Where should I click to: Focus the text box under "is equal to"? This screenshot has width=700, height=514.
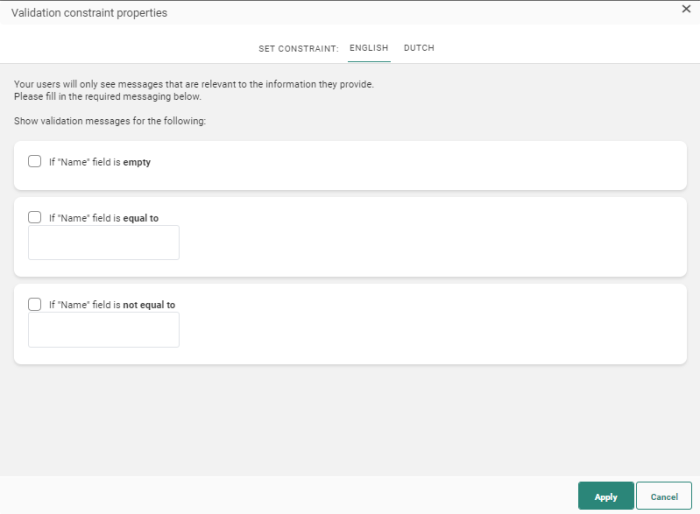[x=104, y=243]
